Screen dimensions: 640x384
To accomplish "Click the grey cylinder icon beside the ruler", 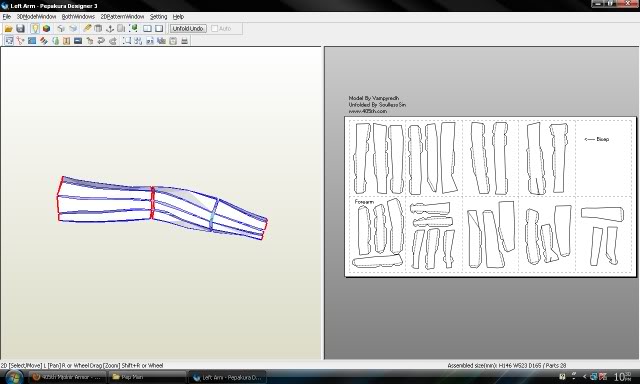I will 98,29.
